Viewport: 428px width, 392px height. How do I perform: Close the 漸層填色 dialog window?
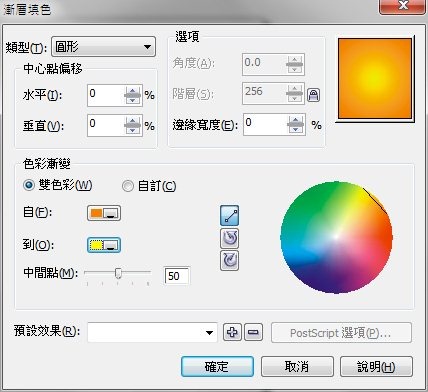[x=403, y=5]
